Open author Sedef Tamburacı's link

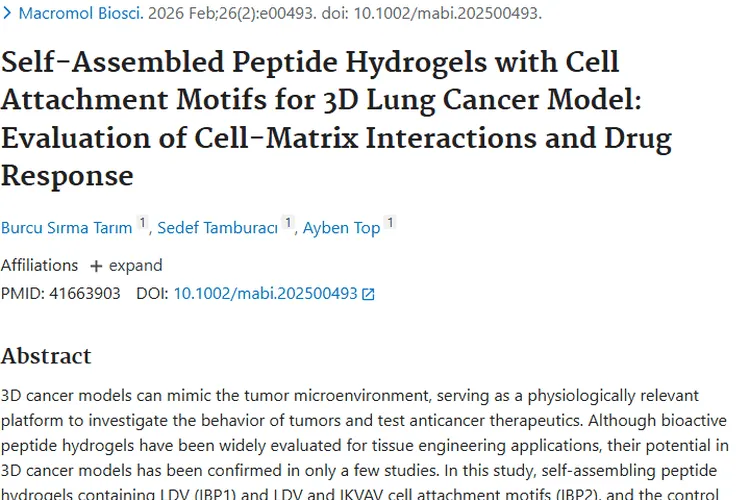[217, 228]
